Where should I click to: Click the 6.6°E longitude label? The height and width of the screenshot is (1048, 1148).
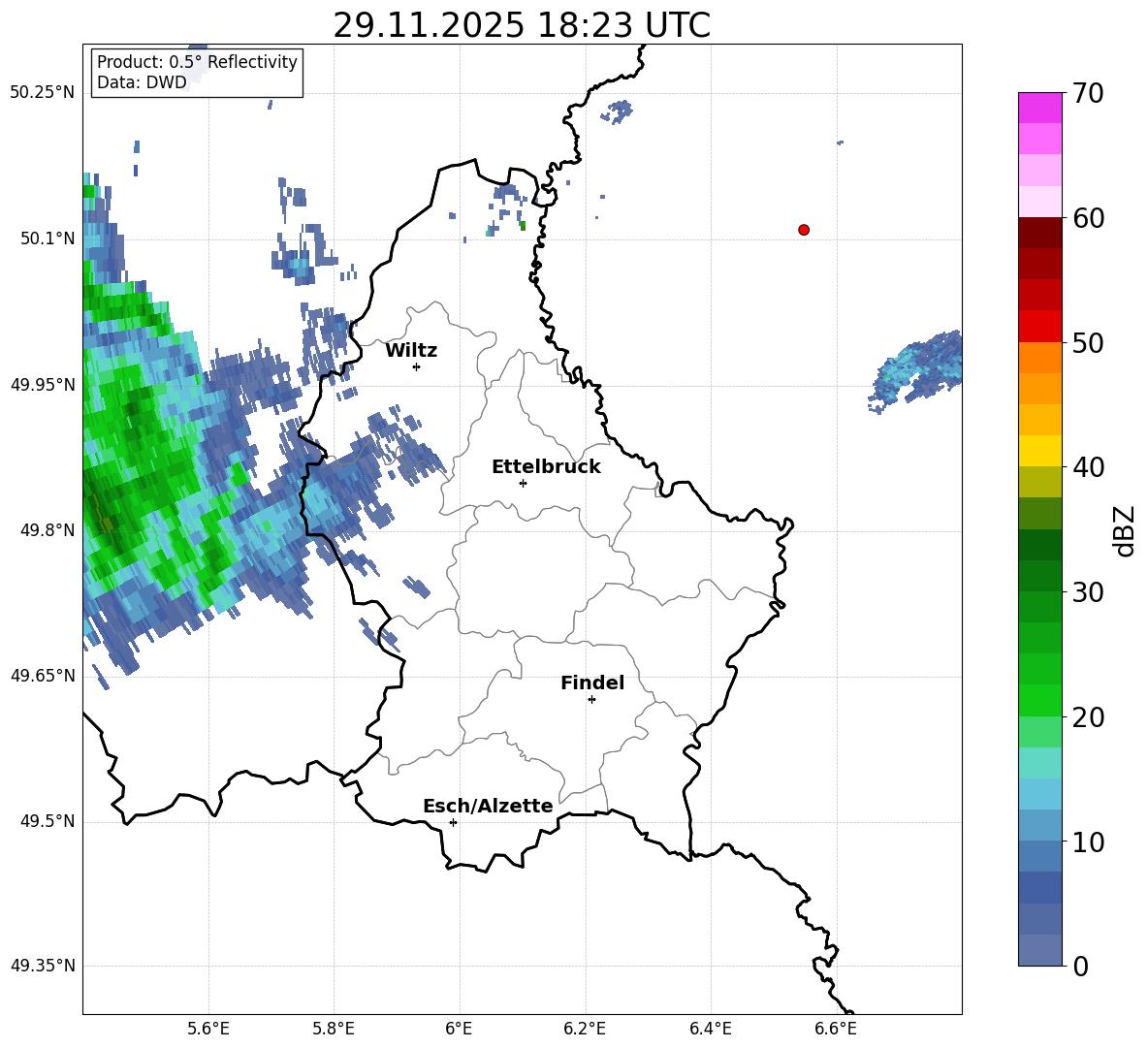[x=836, y=1029]
